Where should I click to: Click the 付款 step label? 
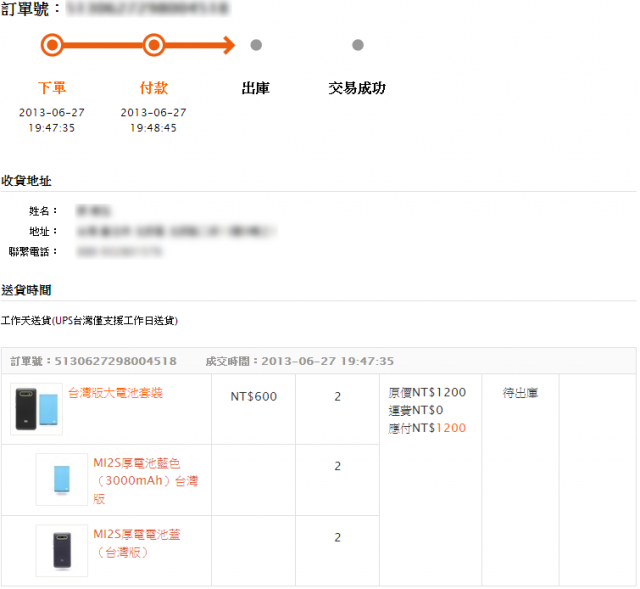154,88
